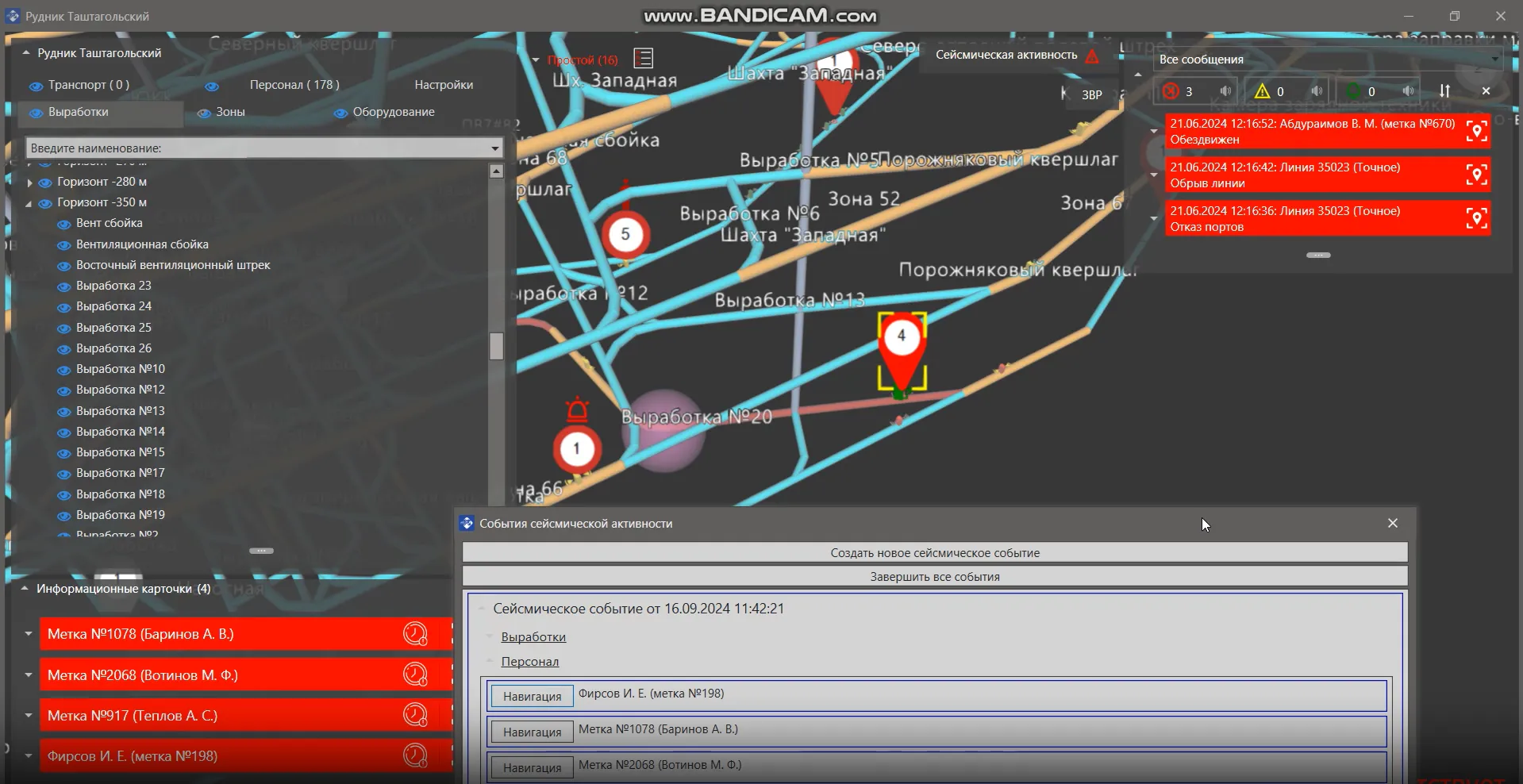The image size is (1523, 784).
Task: Click Создать новое сейсмическое событие button
Action: pos(934,553)
